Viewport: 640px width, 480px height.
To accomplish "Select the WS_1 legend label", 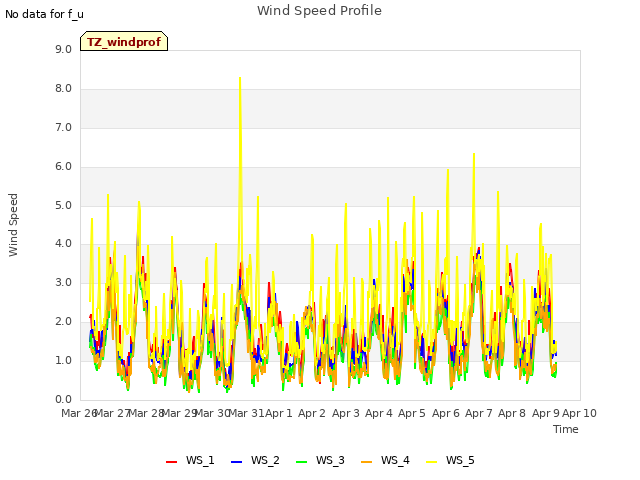I will 200,460.
